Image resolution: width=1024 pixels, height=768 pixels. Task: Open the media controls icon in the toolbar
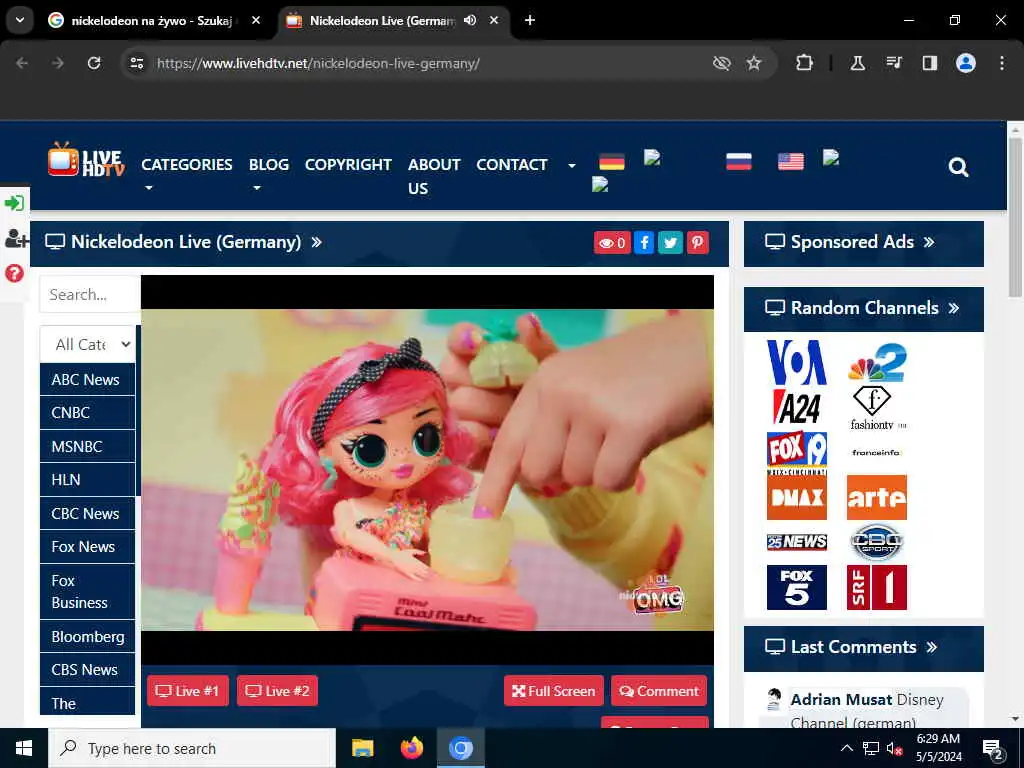pos(893,63)
